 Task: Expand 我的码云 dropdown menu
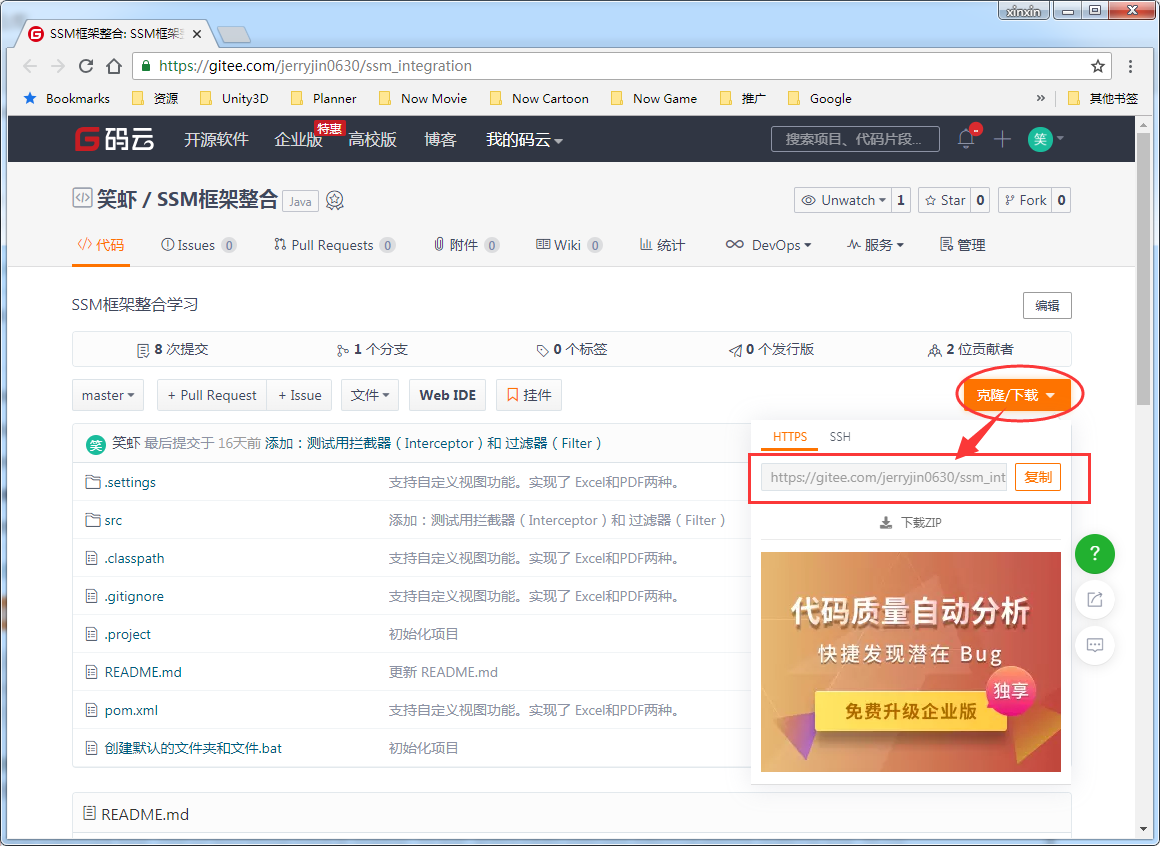(524, 139)
